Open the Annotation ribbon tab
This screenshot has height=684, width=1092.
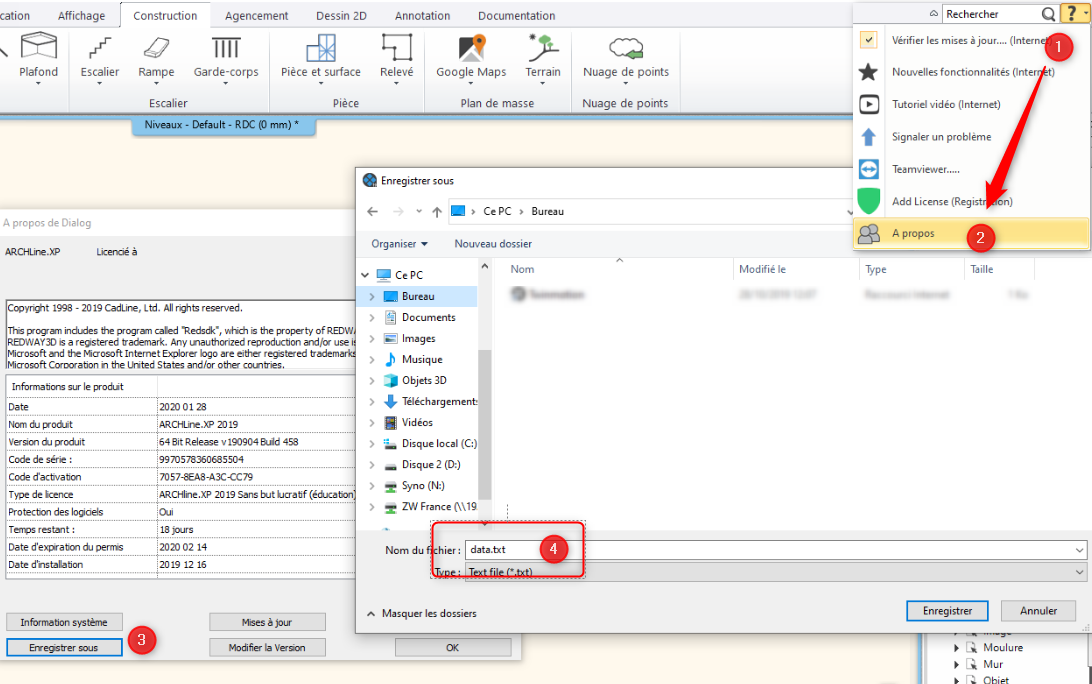pos(422,15)
